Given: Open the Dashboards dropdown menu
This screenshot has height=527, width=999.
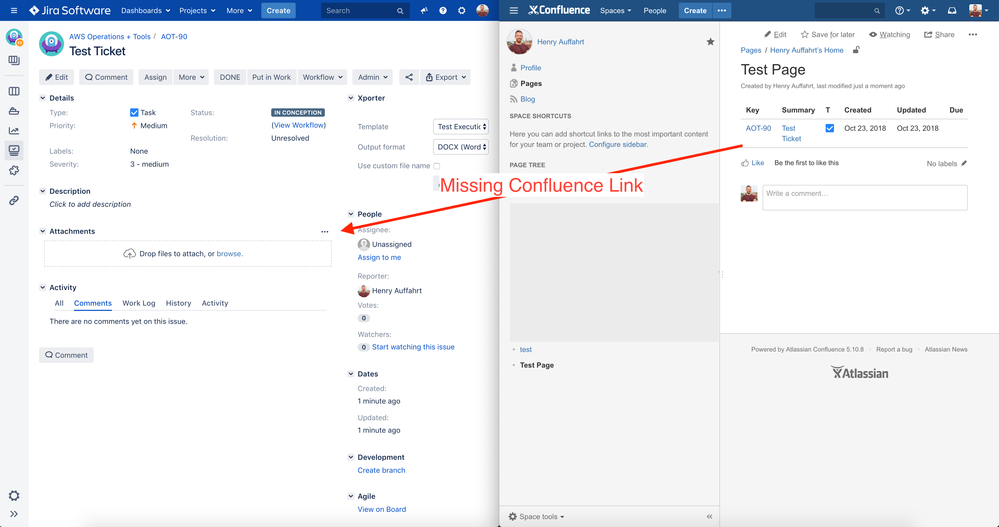Looking at the screenshot, I should pyautogui.click(x=145, y=10).
